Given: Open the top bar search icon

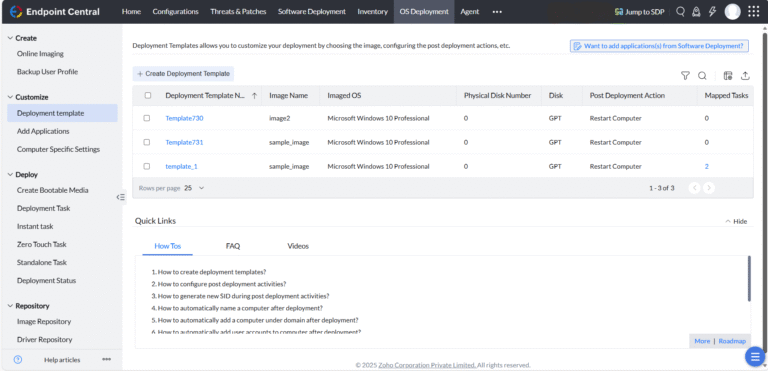Looking at the screenshot, I should click(x=680, y=12).
